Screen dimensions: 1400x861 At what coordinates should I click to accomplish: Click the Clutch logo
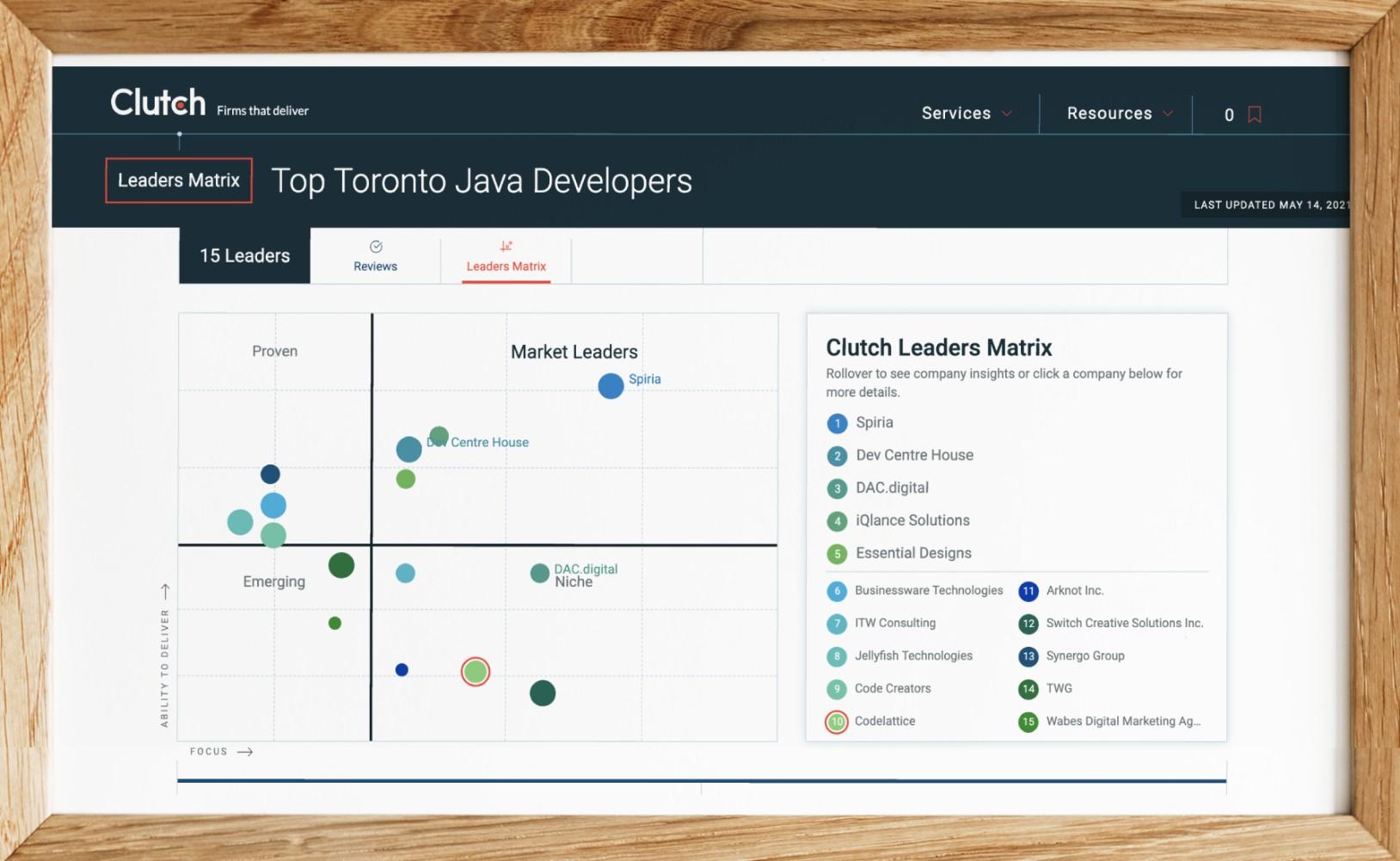click(158, 102)
